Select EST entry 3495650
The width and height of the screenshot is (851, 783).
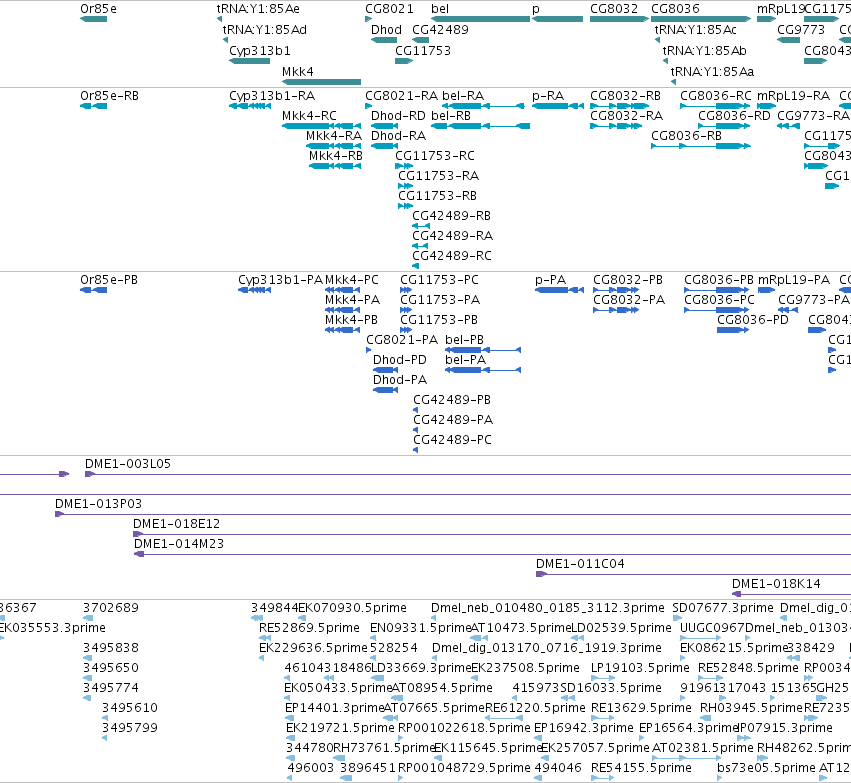111,668
